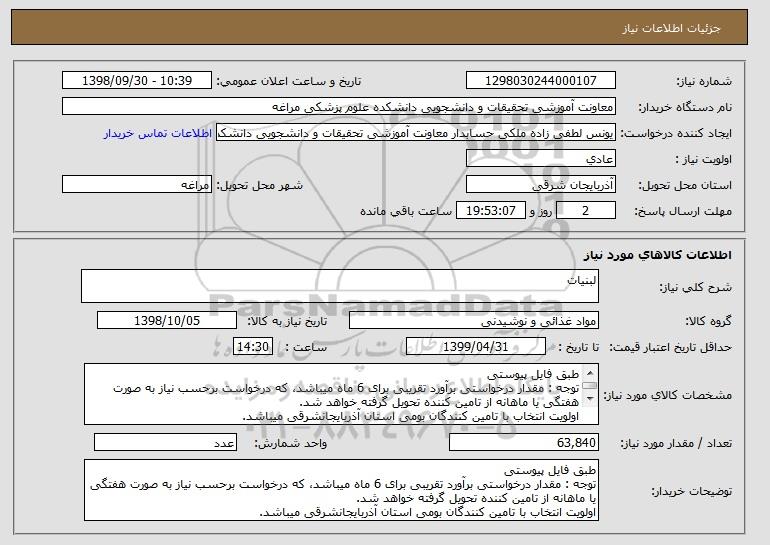Click the label شماره نیاز
The image size is (770, 545).
click(704, 81)
